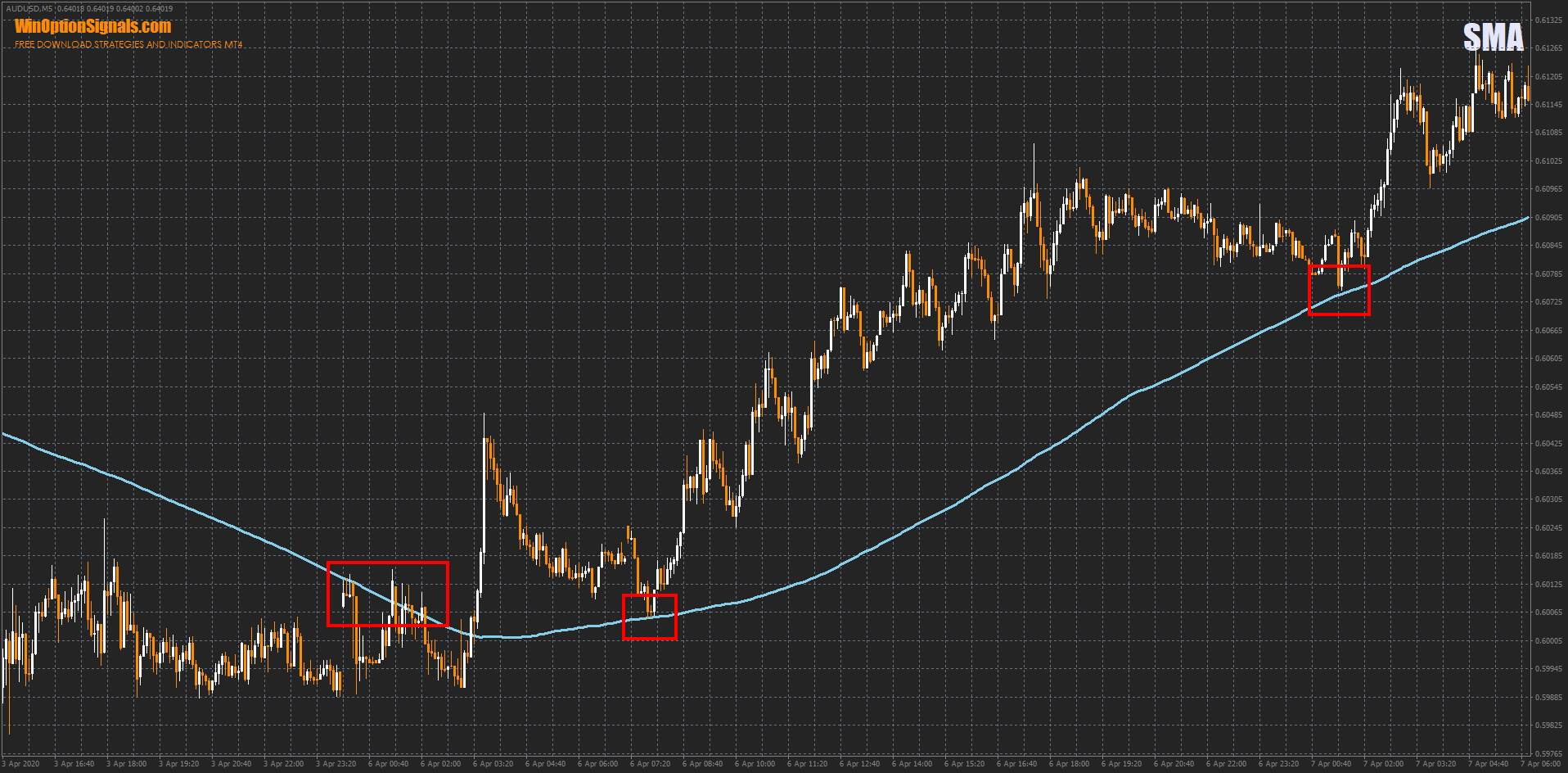Click the WinOptionSignals.com watermark link

click(x=92, y=27)
